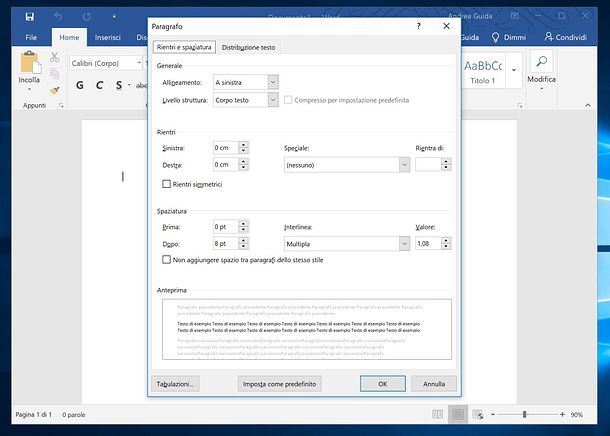Select the Print Layout view icon
Viewport: 610px width, 436px height.
pos(458,415)
